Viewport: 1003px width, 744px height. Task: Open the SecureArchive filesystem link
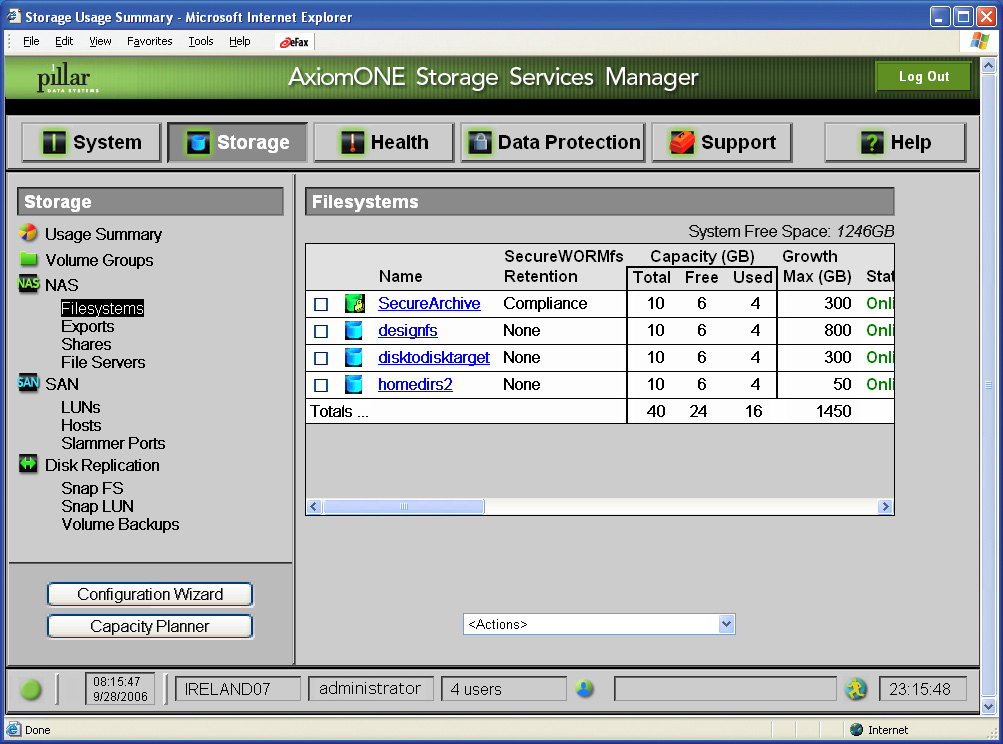429,303
